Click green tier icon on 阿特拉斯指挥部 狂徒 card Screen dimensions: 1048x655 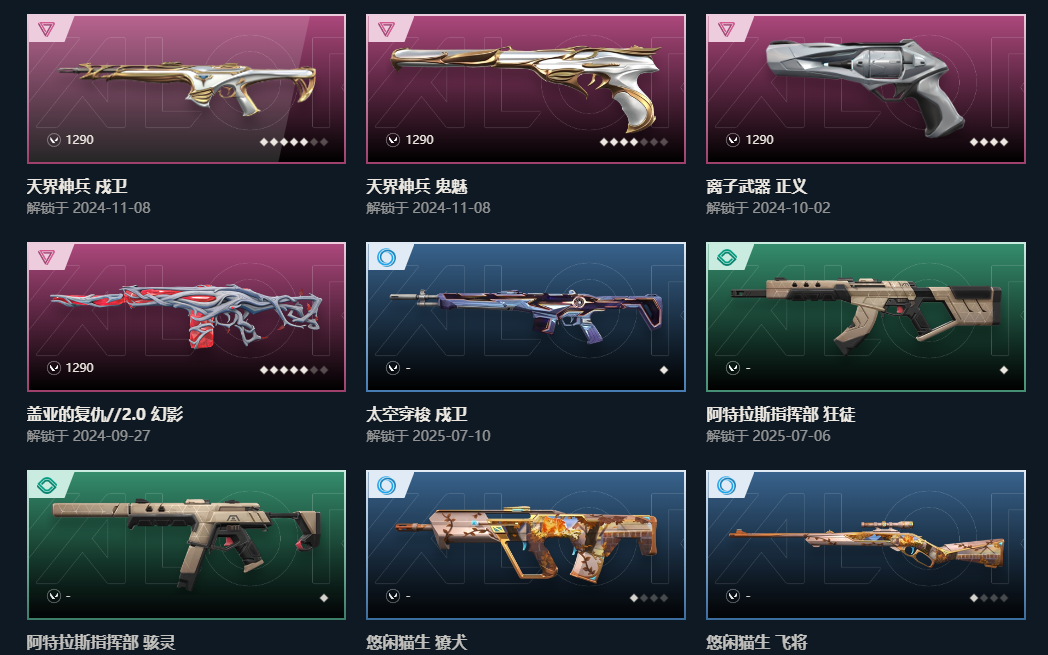(x=727, y=257)
